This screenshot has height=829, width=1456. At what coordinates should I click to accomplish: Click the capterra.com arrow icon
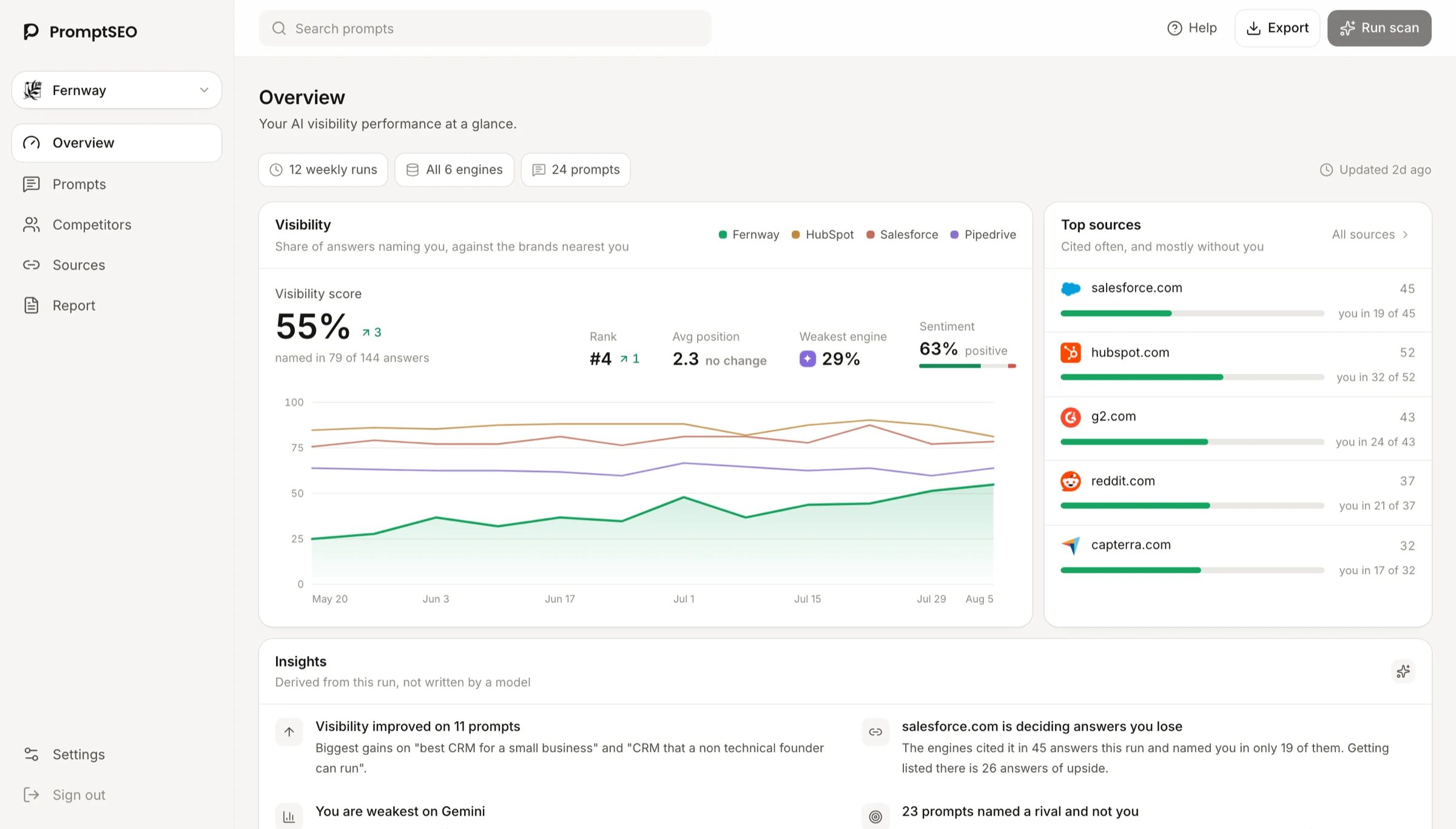1071,546
